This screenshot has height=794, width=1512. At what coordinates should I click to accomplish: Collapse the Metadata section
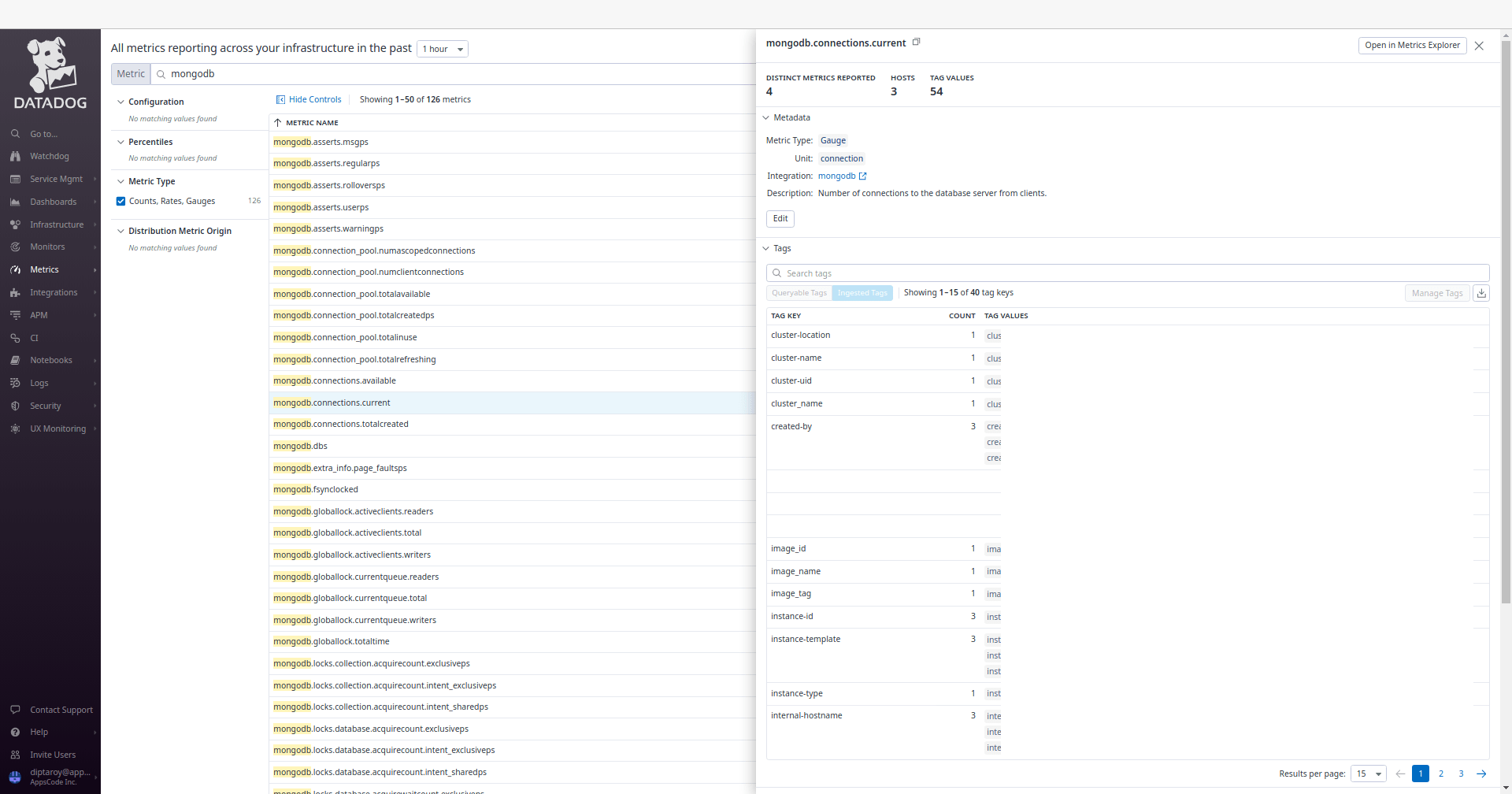pos(766,117)
